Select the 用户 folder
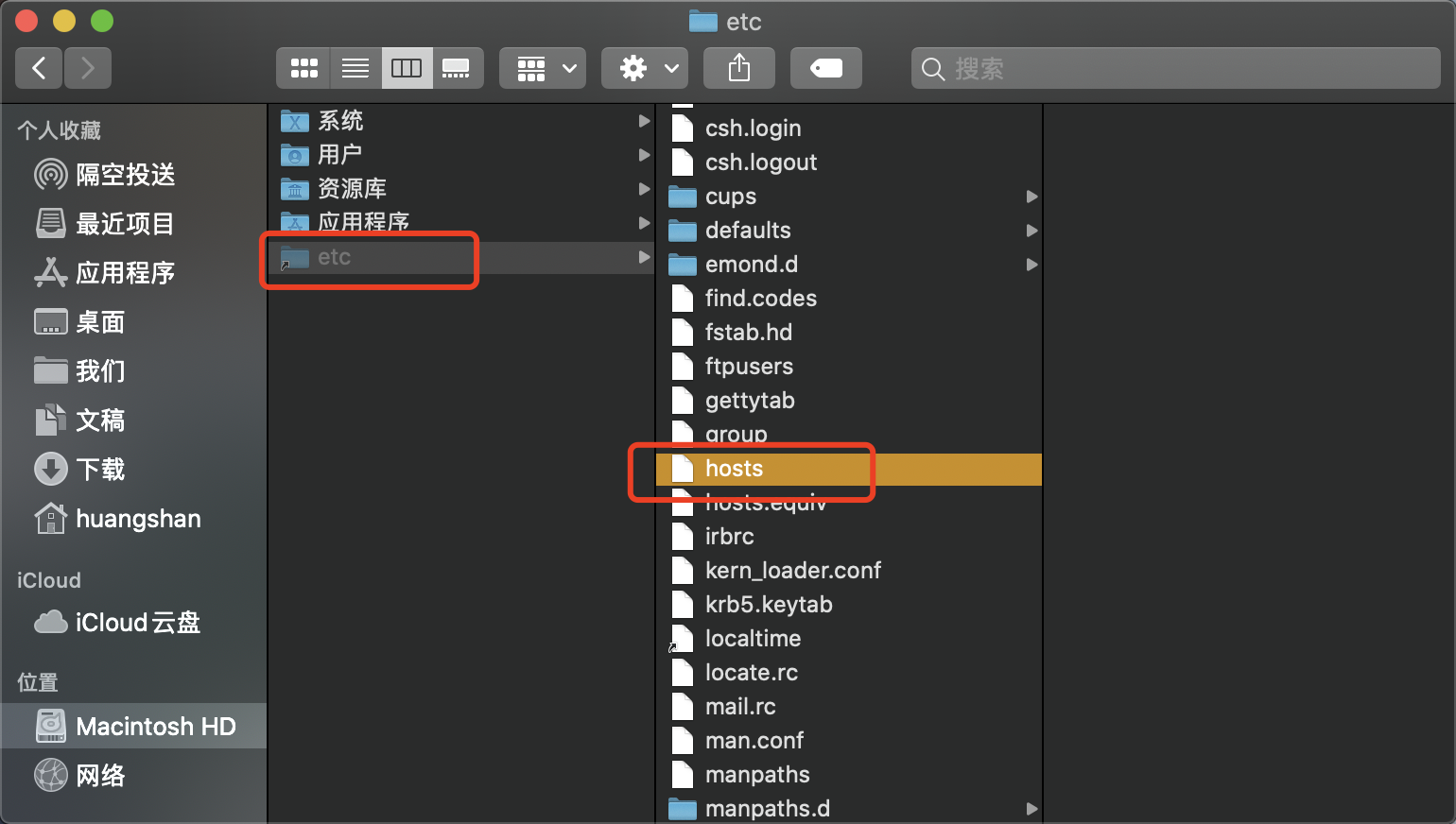 [461, 155]
